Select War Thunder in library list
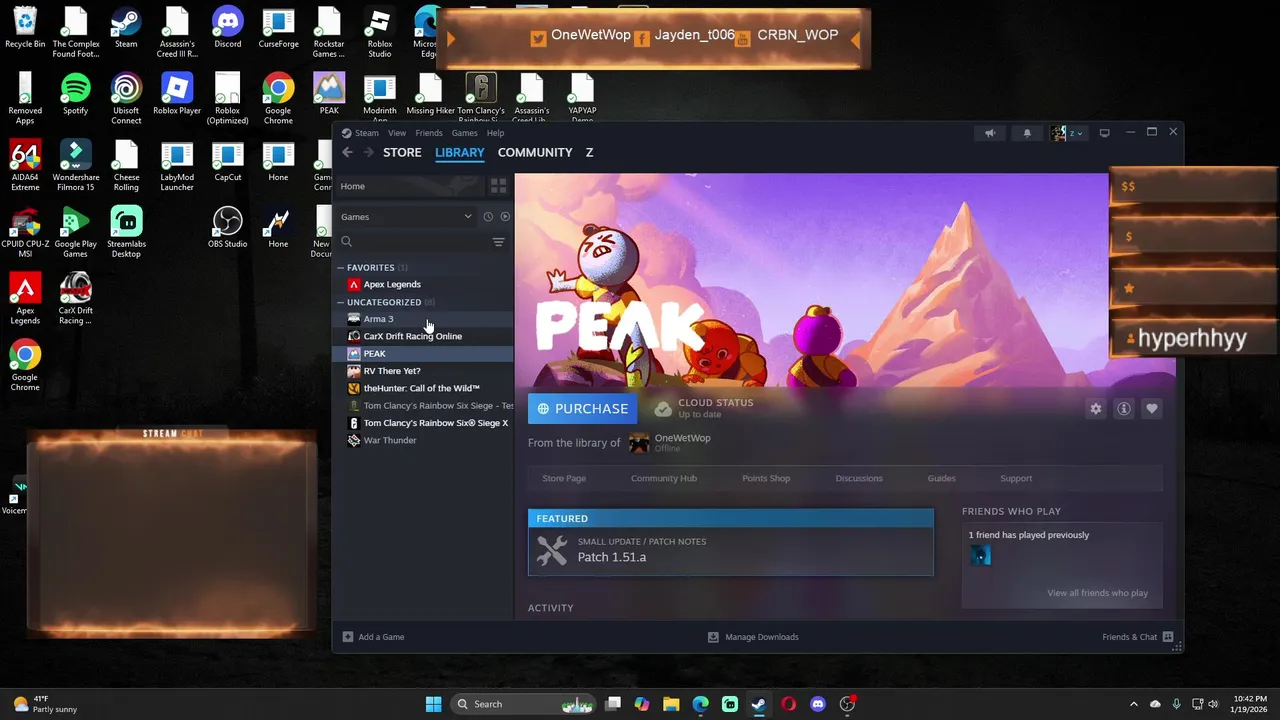Image resolution: width=1280 pixels, height=720 pixels. coord(425,440)
